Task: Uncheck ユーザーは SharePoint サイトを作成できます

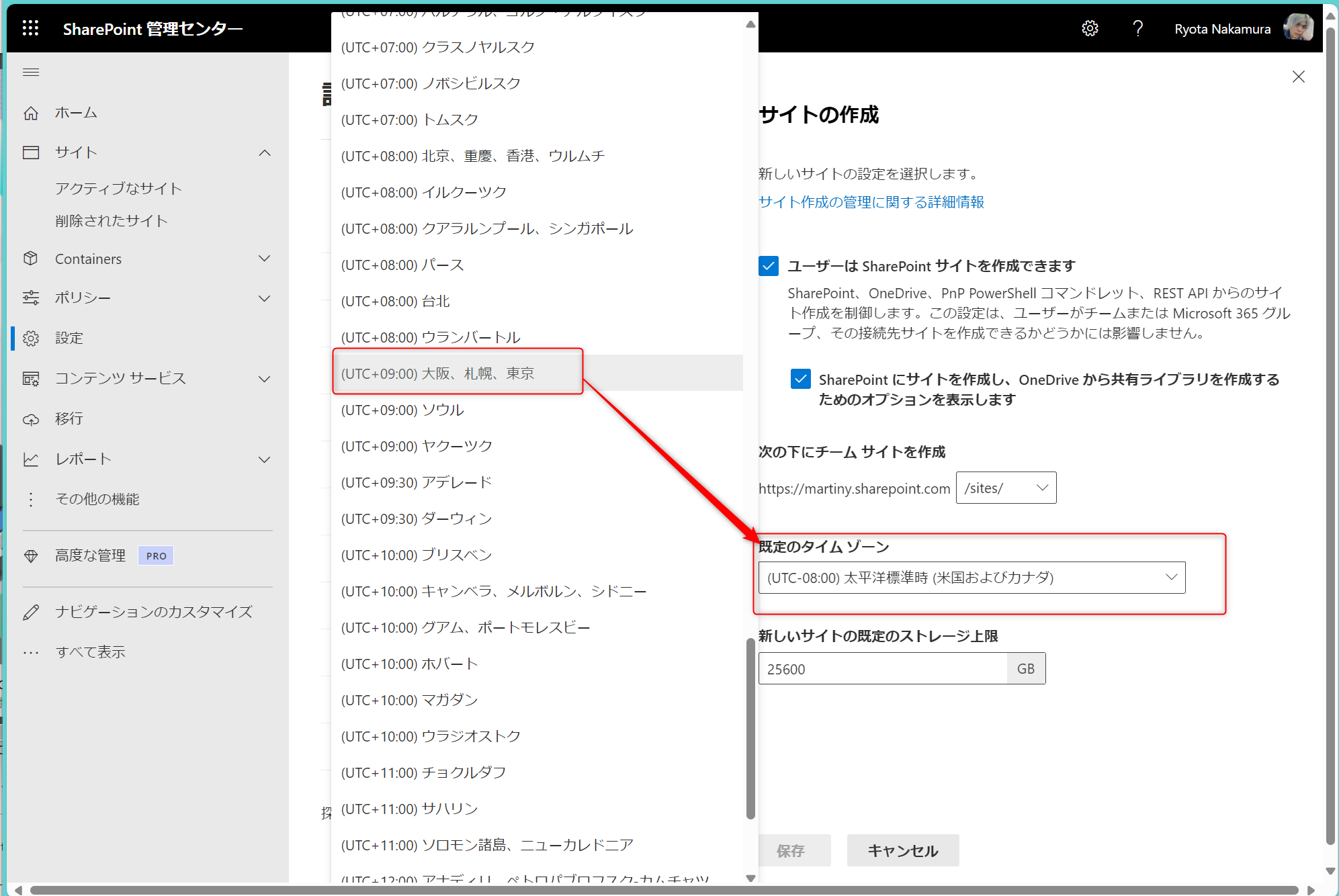Action: point(769,266)
